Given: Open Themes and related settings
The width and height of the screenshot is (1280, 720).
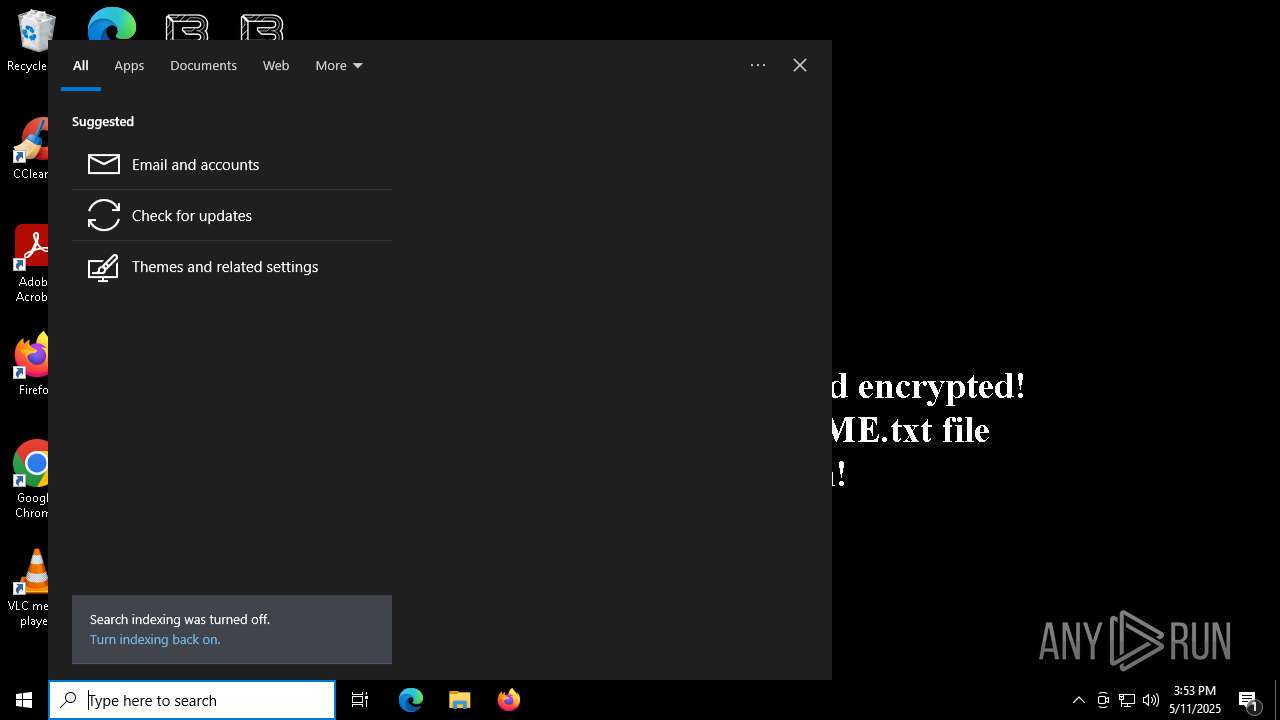Looking at the screenshot, I should 232,267.
